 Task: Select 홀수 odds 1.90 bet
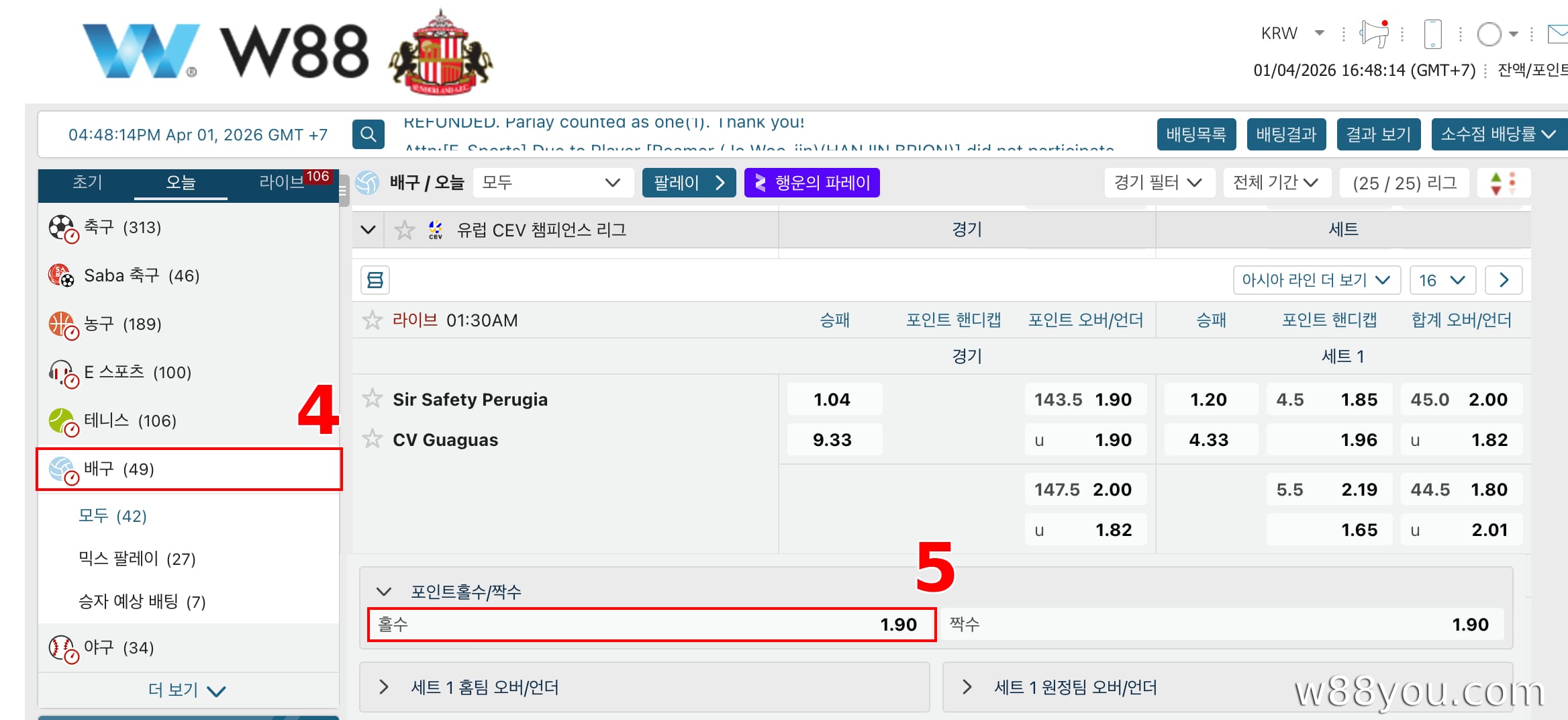pyautogui.click(x=651, y=625)
